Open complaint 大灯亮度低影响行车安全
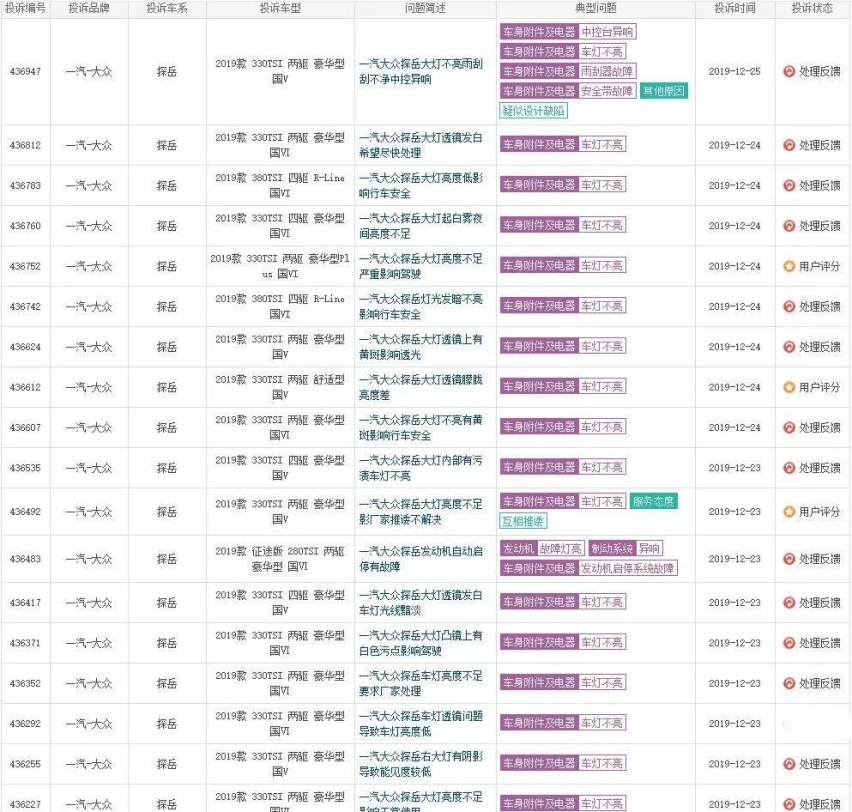The height and width of the screenshot is (812, 852). (x=421, y=186)
